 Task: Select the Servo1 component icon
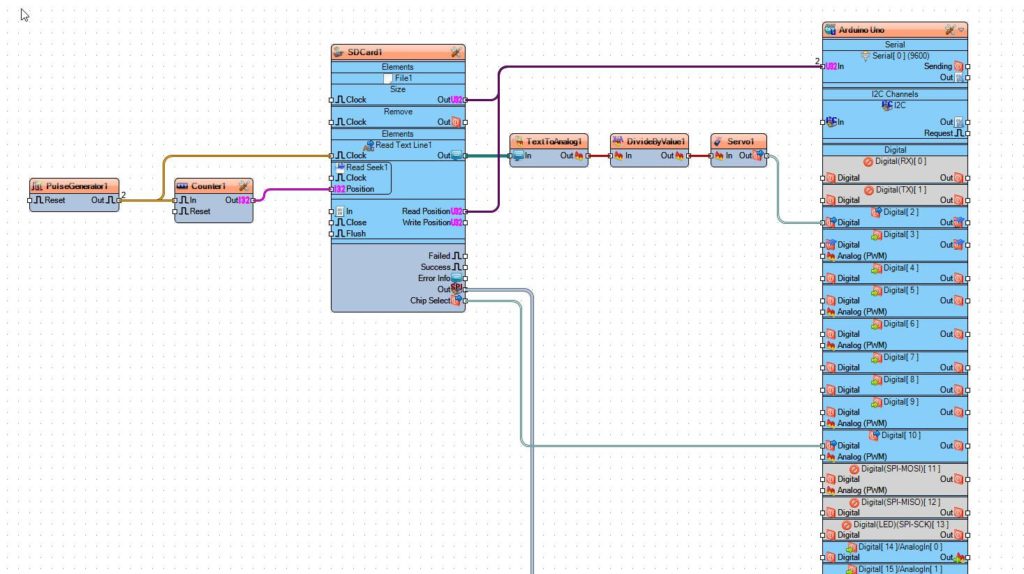pos(718,142)
